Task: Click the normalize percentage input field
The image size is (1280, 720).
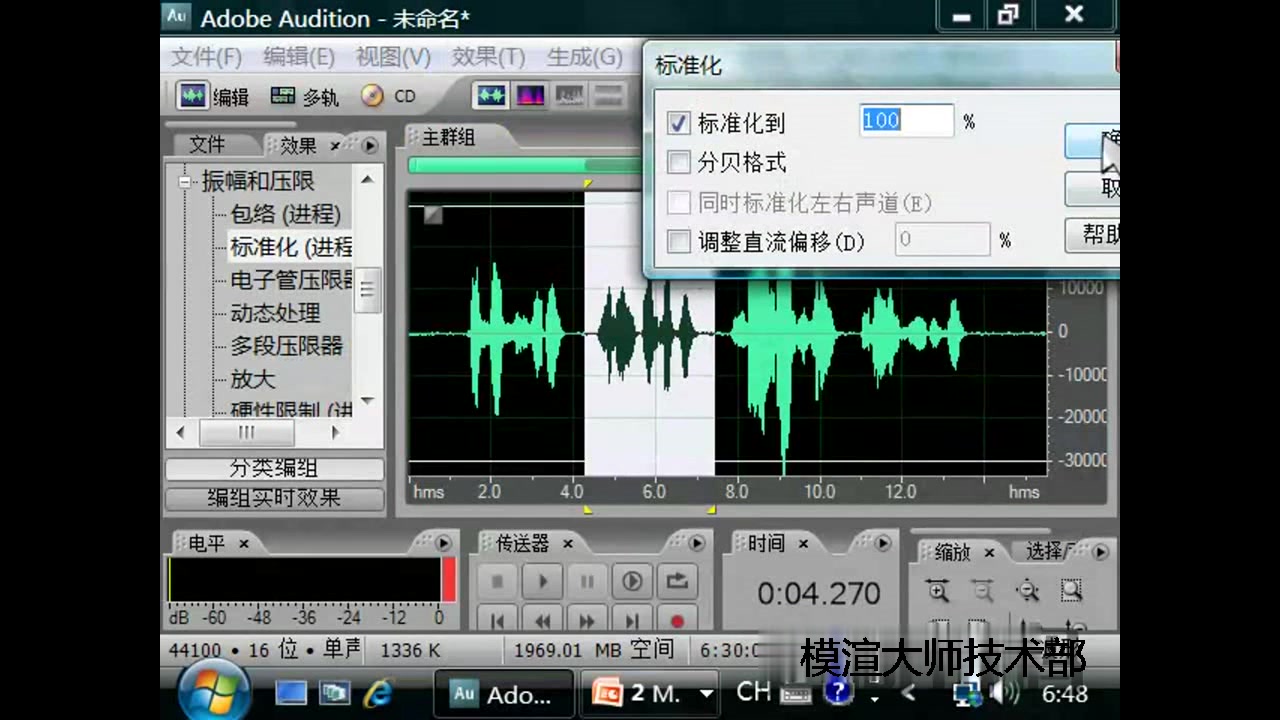Action: [906, 121]
